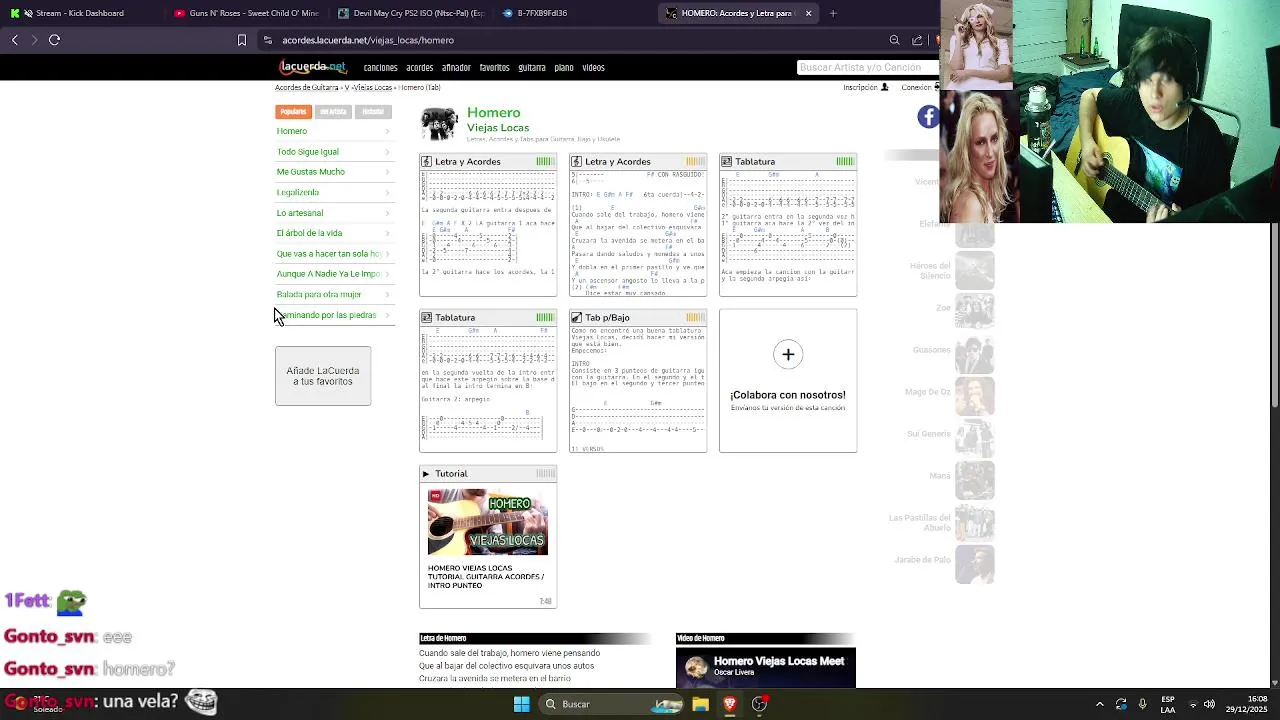Open the song Me Gustas Mucho

[x=335, y=172]
